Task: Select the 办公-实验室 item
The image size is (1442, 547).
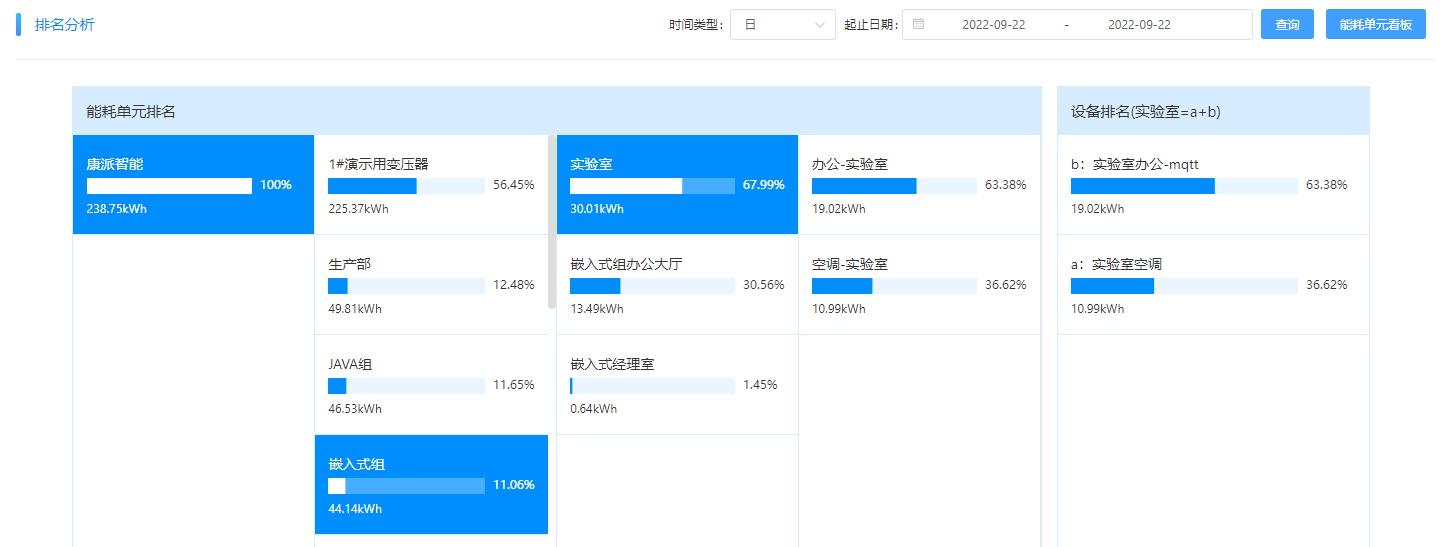Action: (x=919, y=185)
